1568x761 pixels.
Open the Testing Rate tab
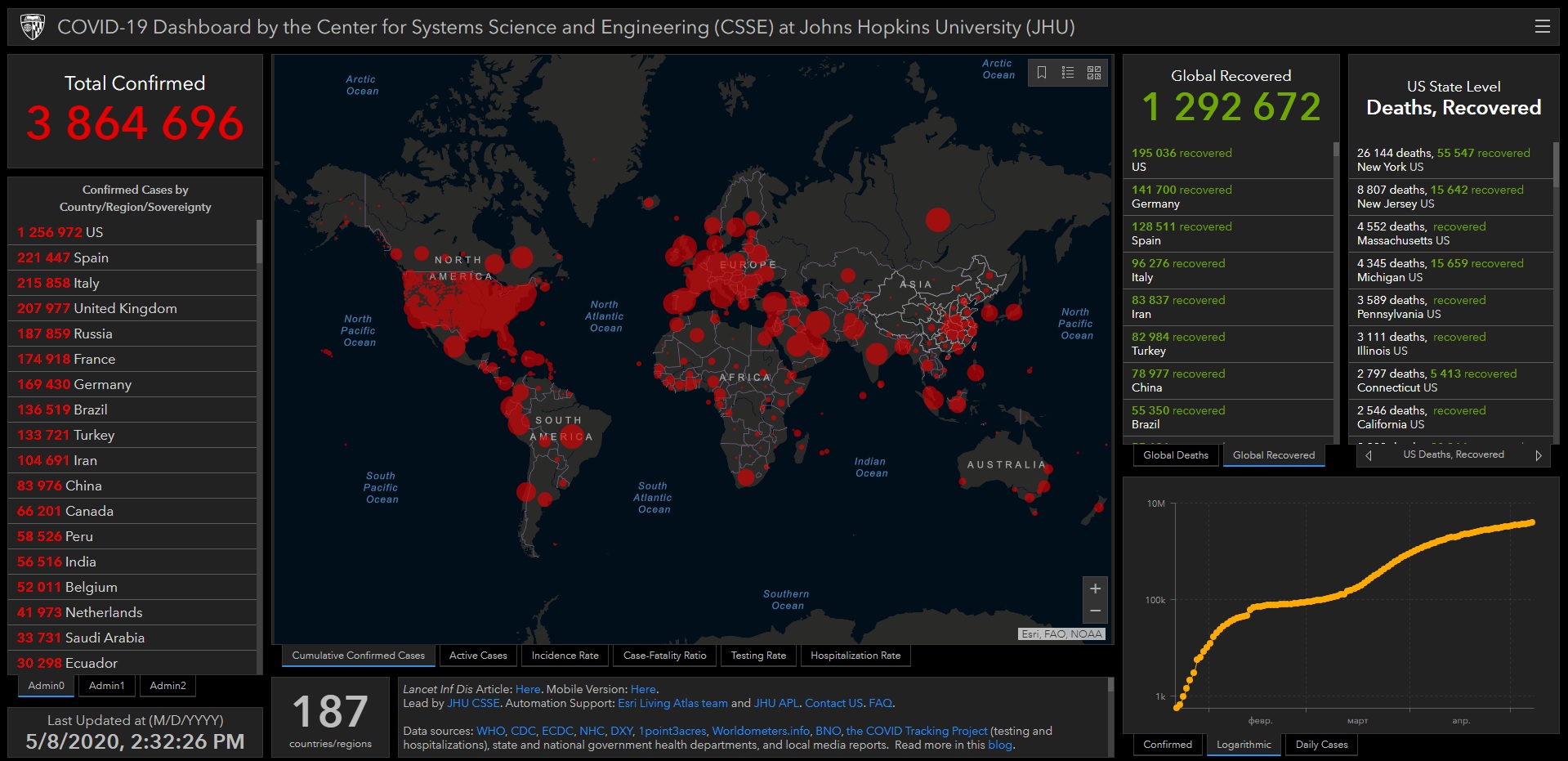(758, 656)
